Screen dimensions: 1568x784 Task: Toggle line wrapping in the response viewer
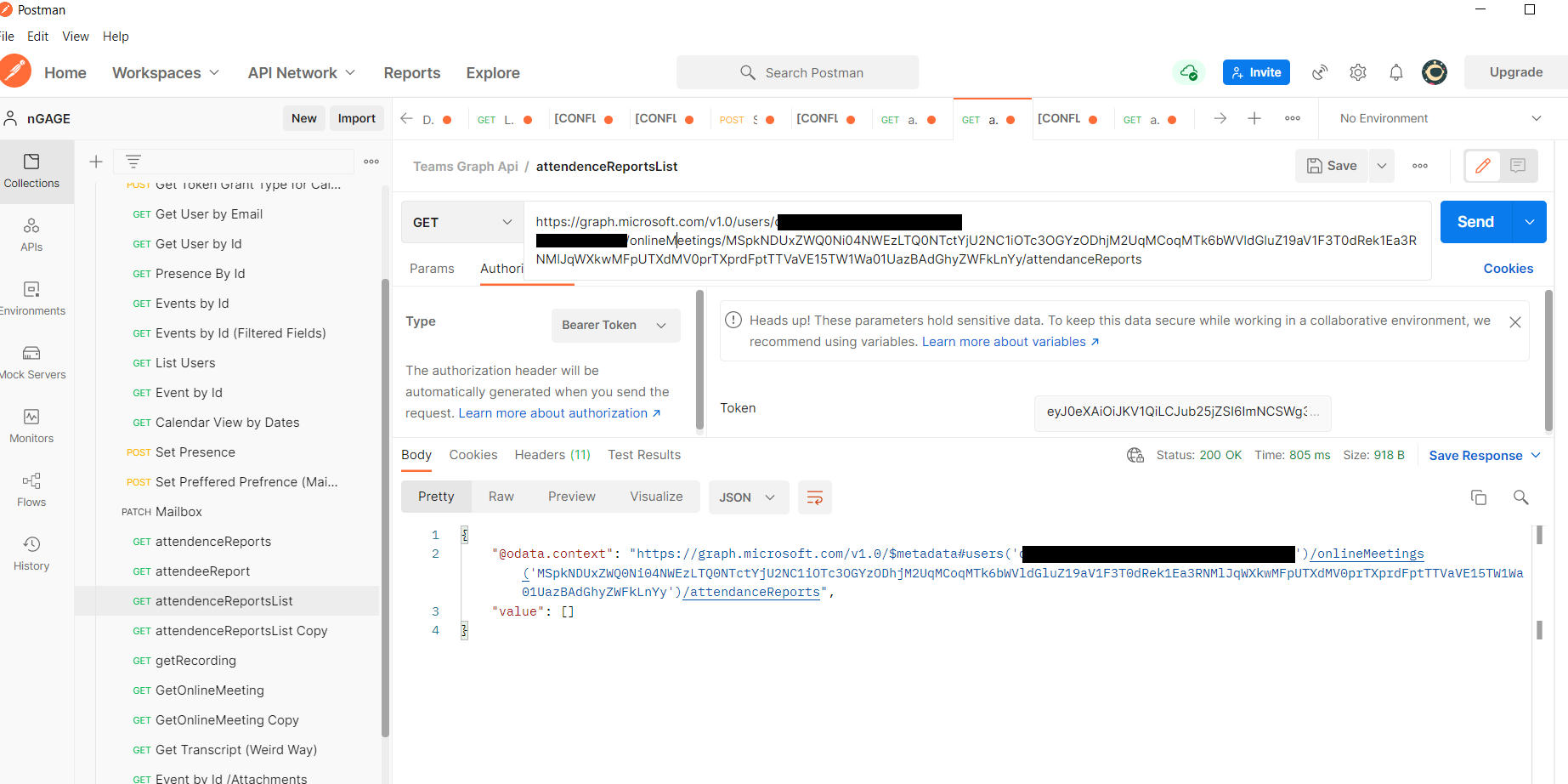[814, 497]
